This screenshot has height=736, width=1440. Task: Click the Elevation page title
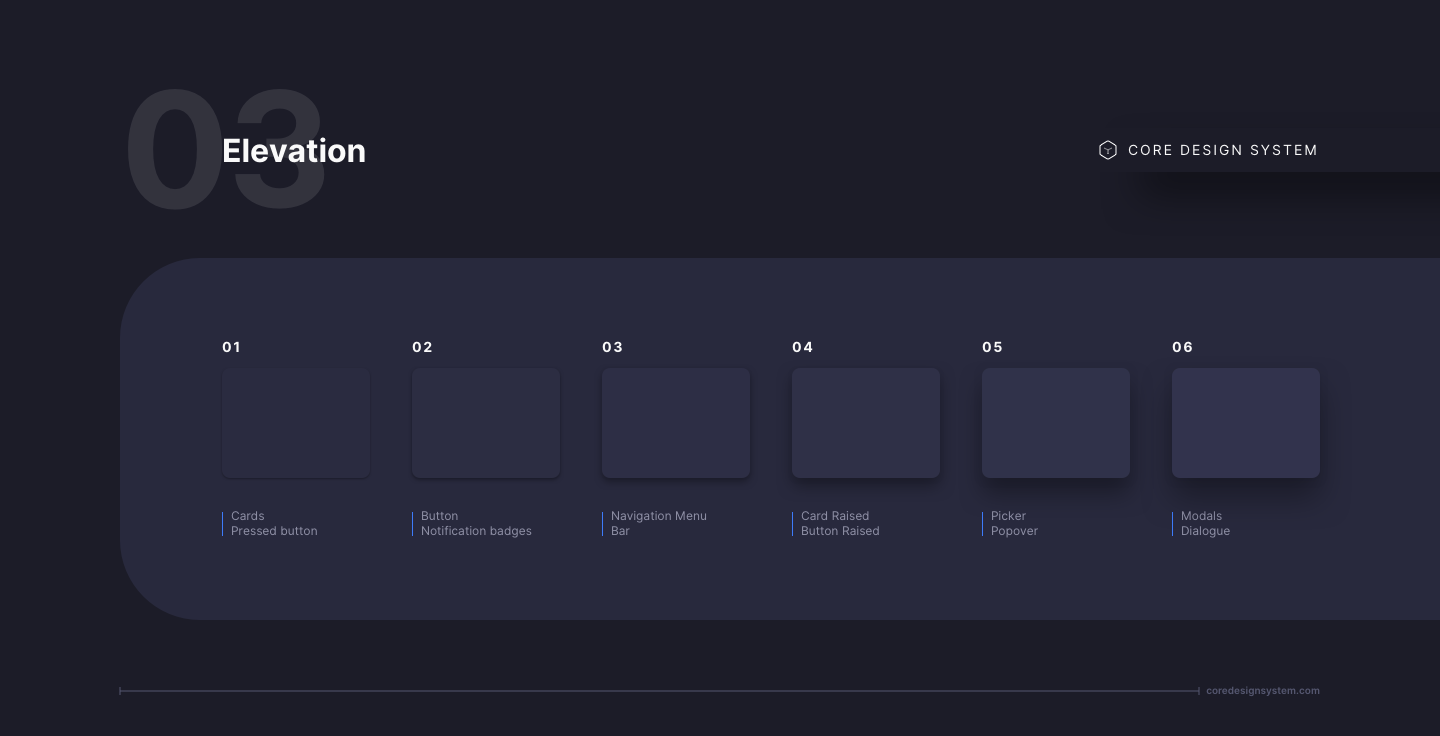[294, 151]
